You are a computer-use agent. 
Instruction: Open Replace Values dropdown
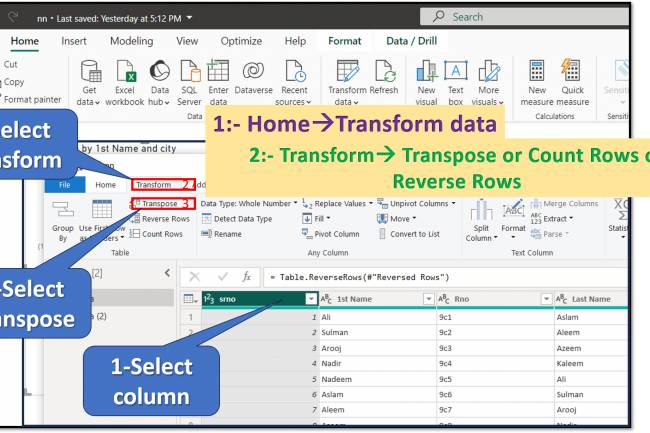(x=337, y=203)
